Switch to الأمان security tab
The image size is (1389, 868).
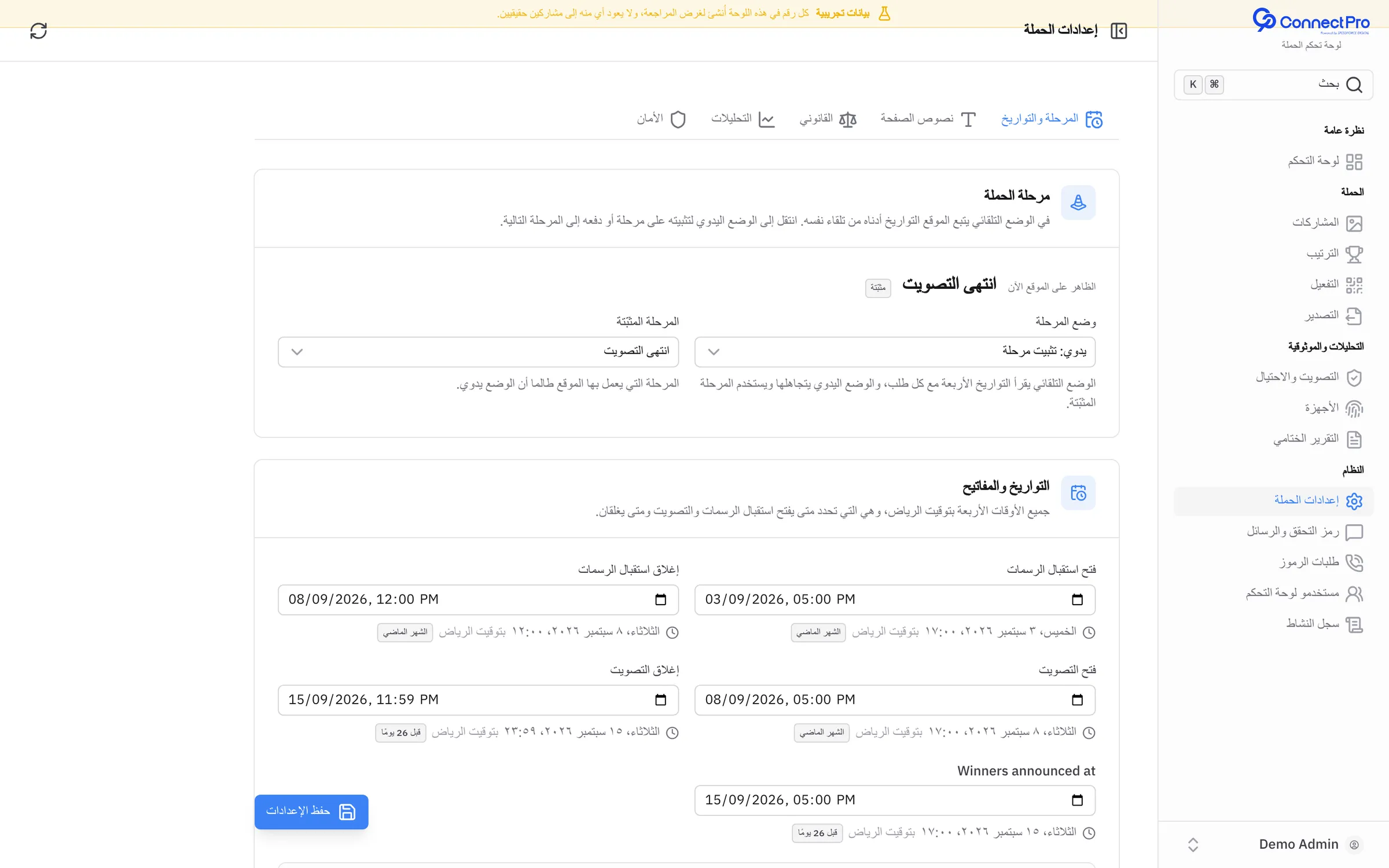662,119
